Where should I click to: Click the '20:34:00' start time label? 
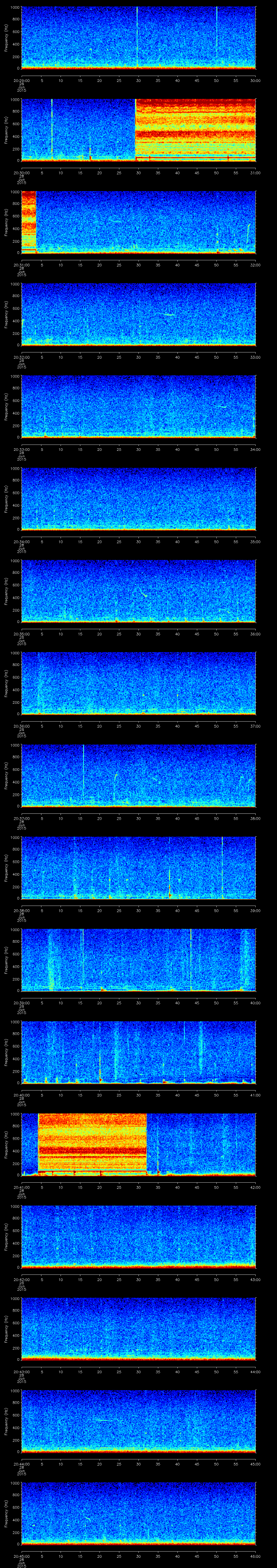coord(21,542)
